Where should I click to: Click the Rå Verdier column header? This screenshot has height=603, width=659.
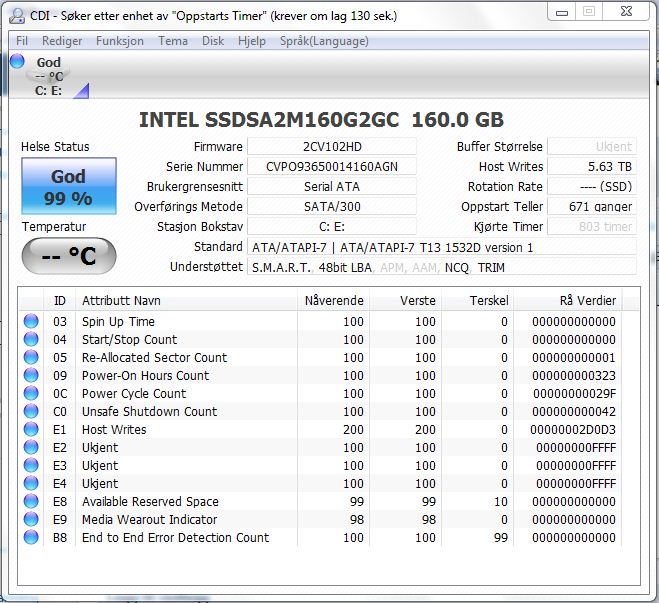[568, 300]
